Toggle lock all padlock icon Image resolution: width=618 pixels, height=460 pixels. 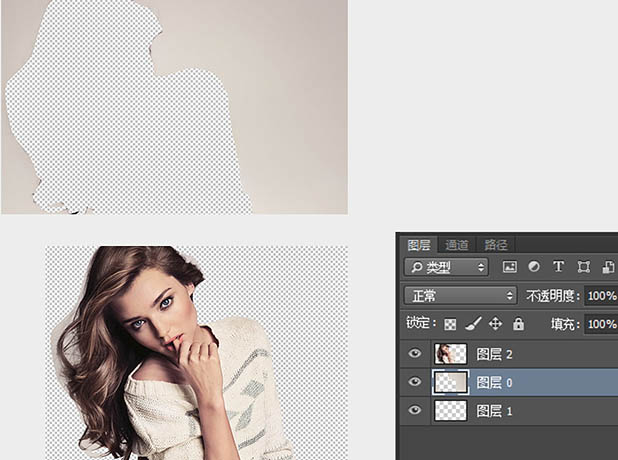pyautogui.click(x=518, y=324)
